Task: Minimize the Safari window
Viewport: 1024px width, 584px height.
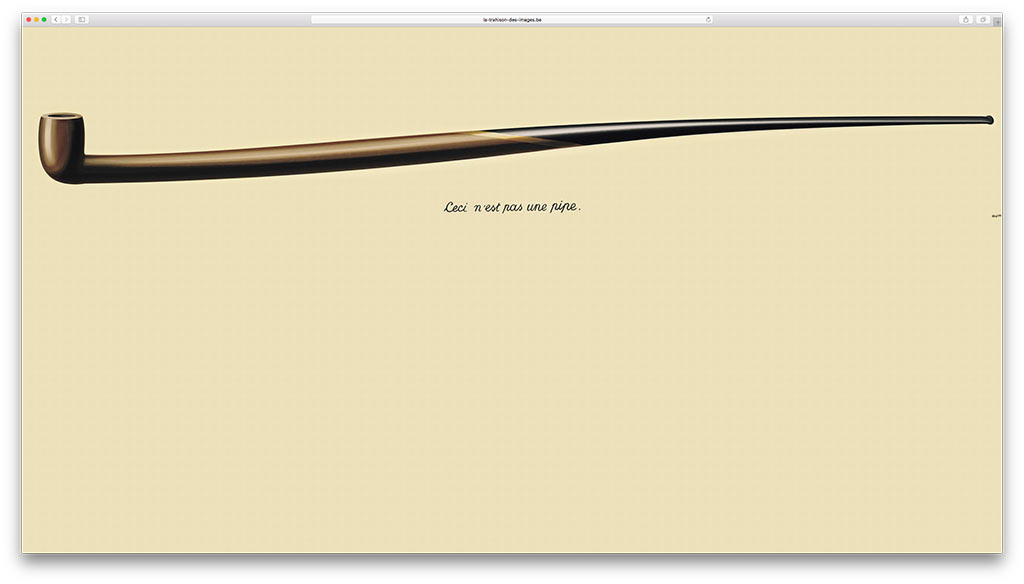Action: 36,19
